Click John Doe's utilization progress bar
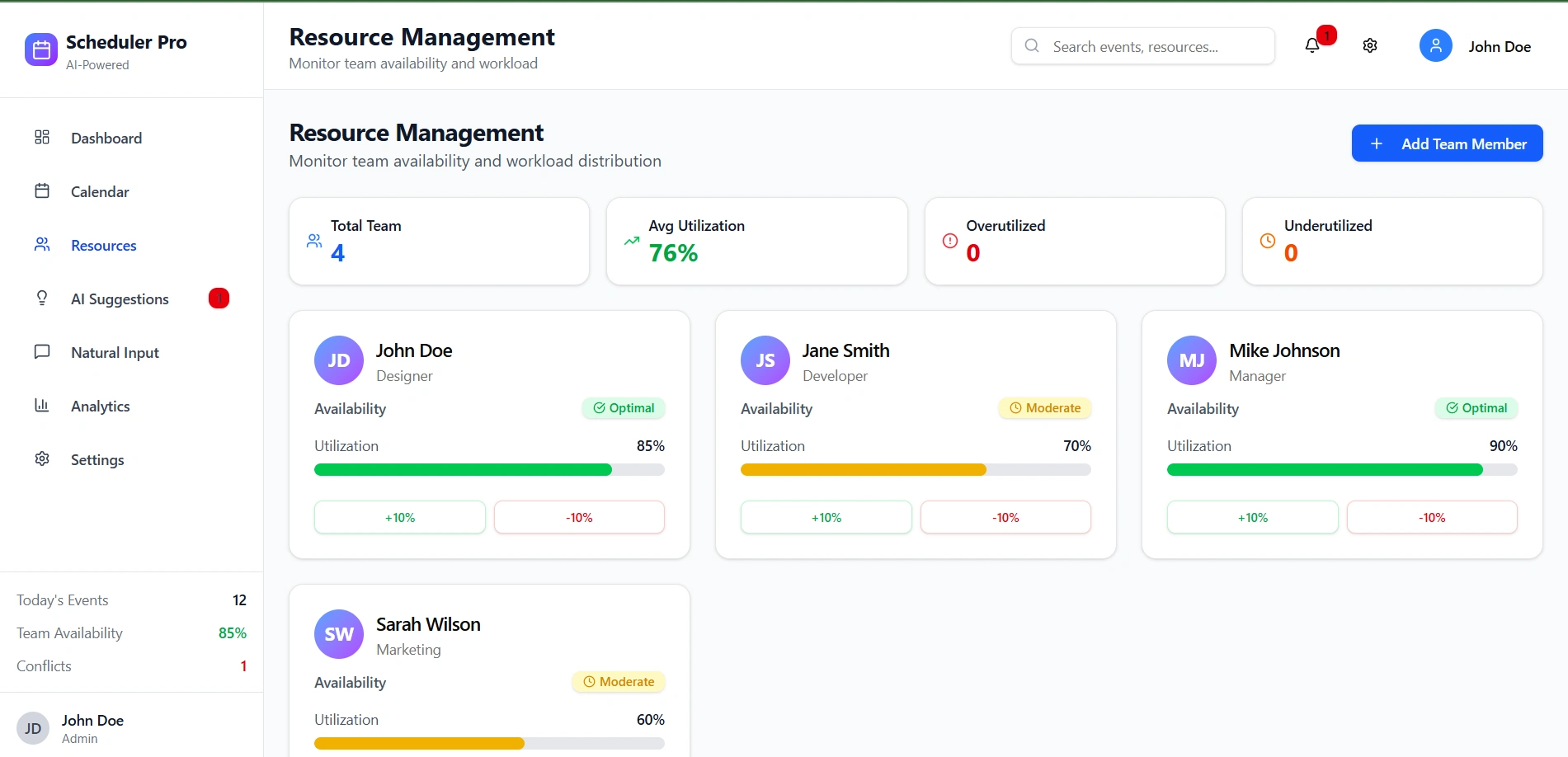1568x757 pixels. (x=489, y=469)
